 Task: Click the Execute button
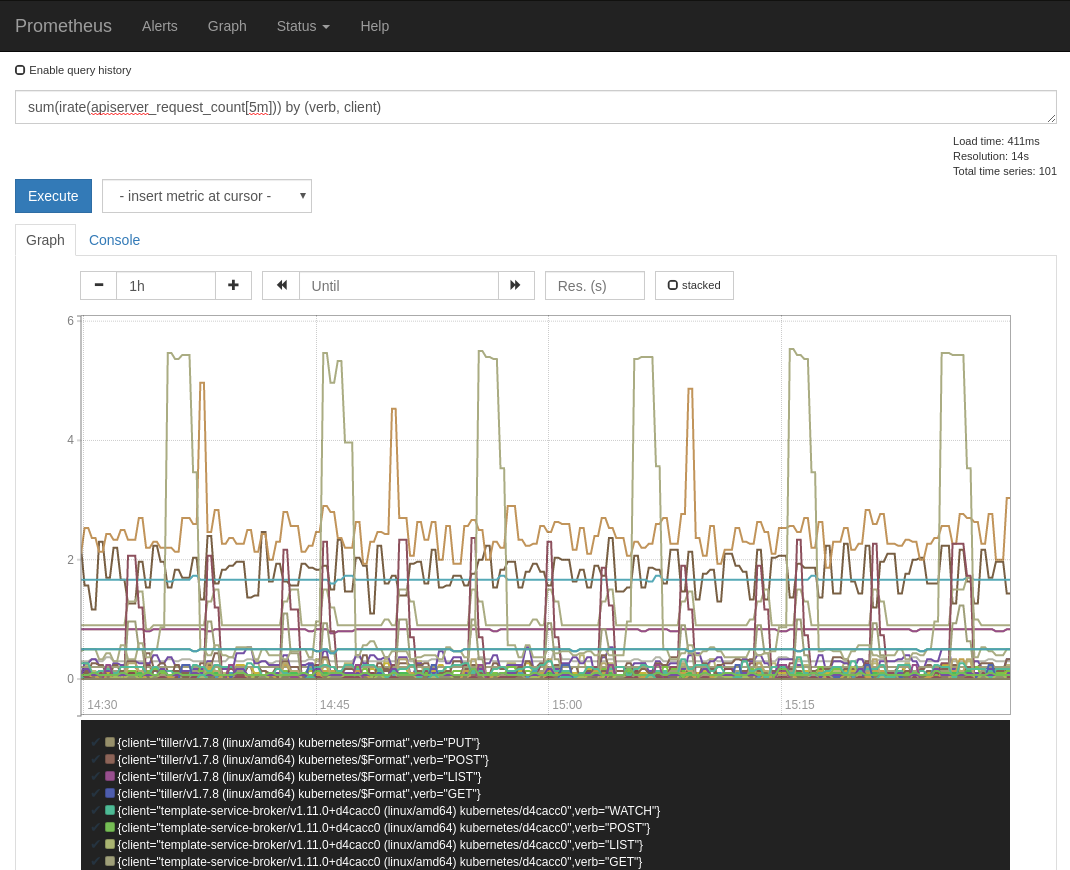tap(53, 196)
